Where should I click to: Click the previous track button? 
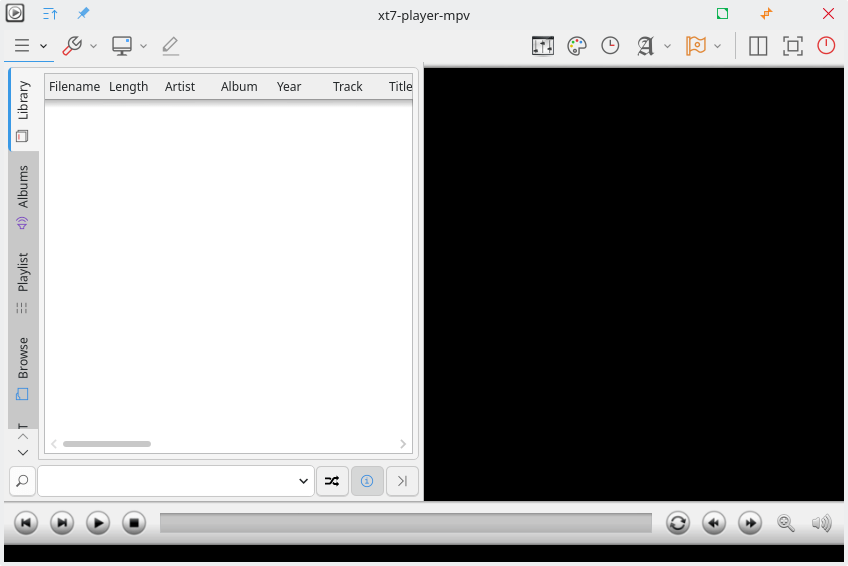pyautogui.click(x=26, y=523)
